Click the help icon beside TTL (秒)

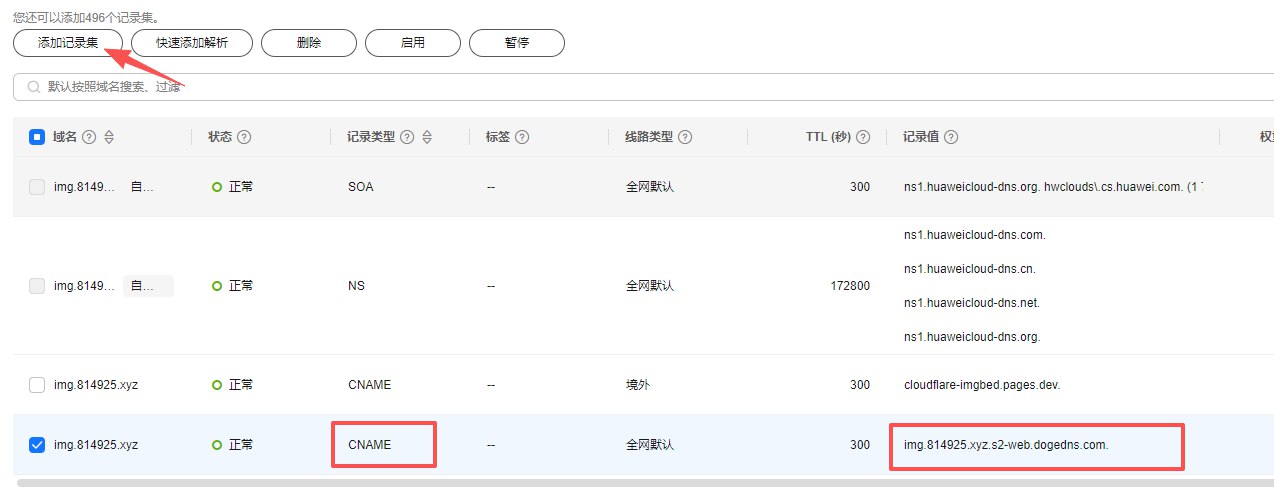point(863,138)
